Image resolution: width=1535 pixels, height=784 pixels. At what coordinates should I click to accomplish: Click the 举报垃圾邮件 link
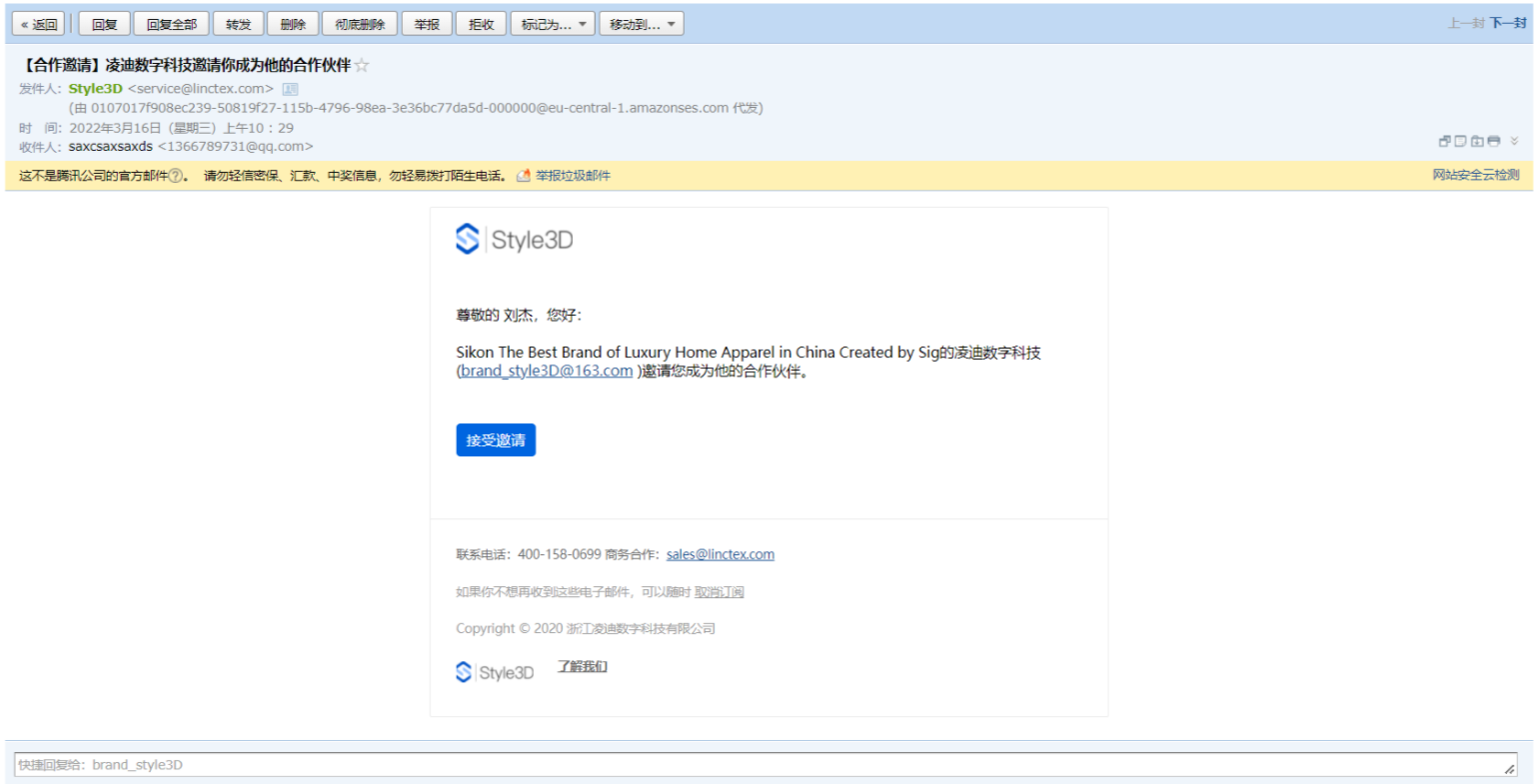click(572, 176)
